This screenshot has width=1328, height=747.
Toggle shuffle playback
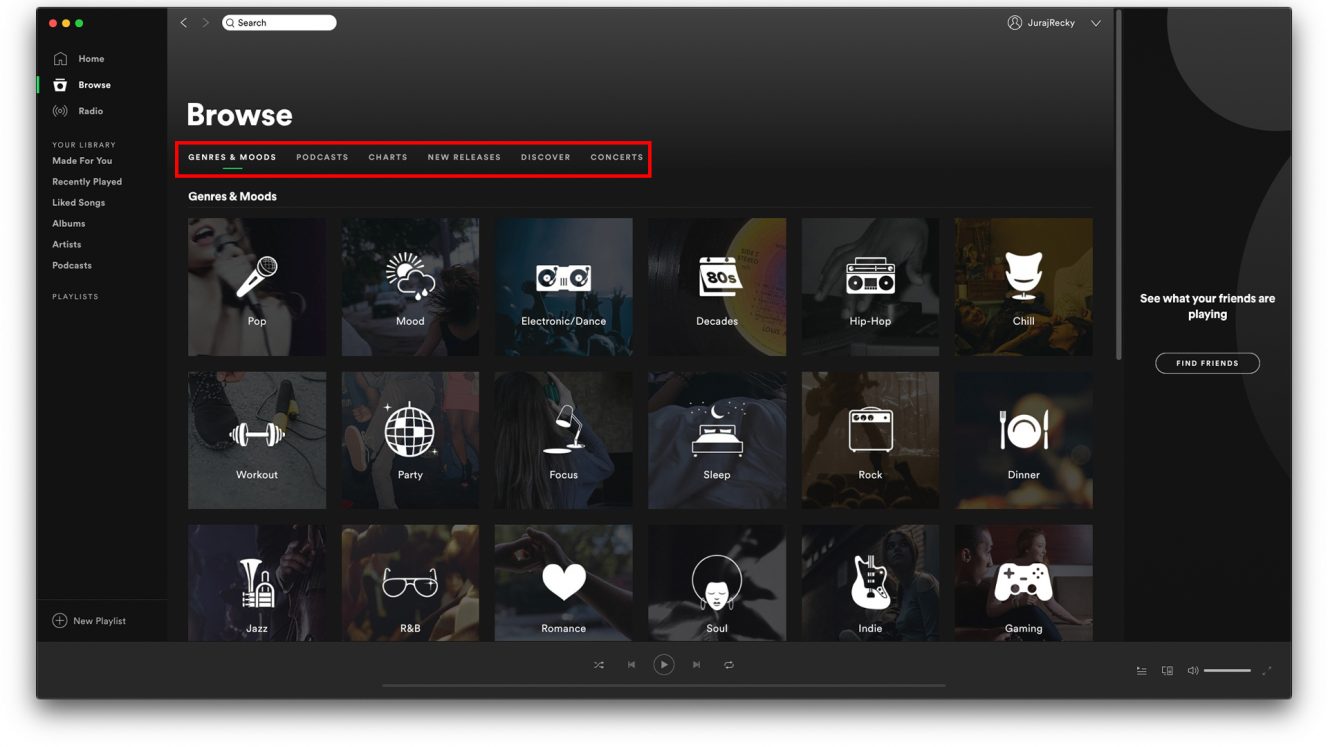point(599,665)
